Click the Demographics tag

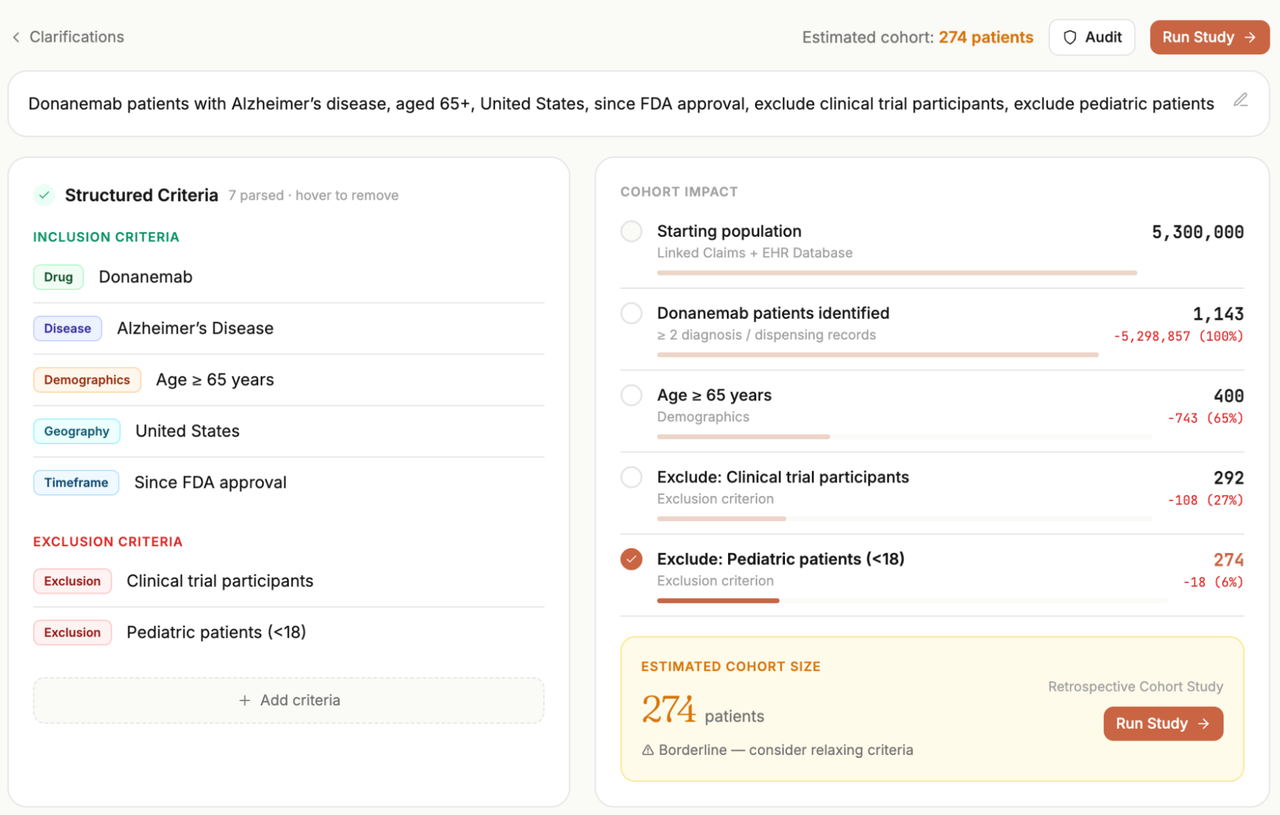coord(87,380)
